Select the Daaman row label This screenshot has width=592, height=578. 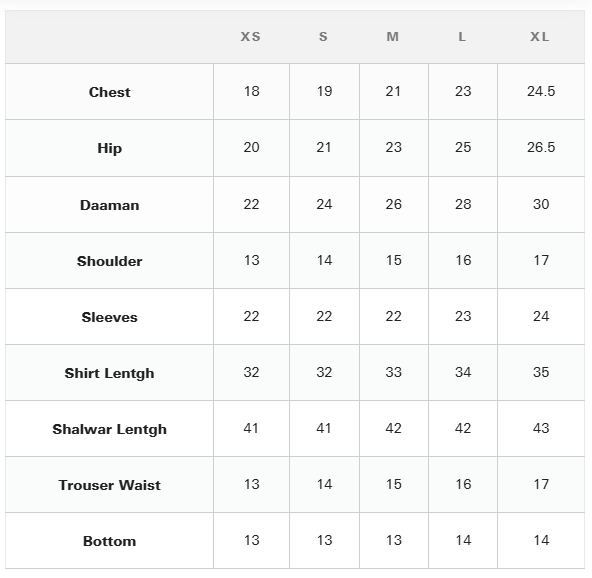point(109,205)
